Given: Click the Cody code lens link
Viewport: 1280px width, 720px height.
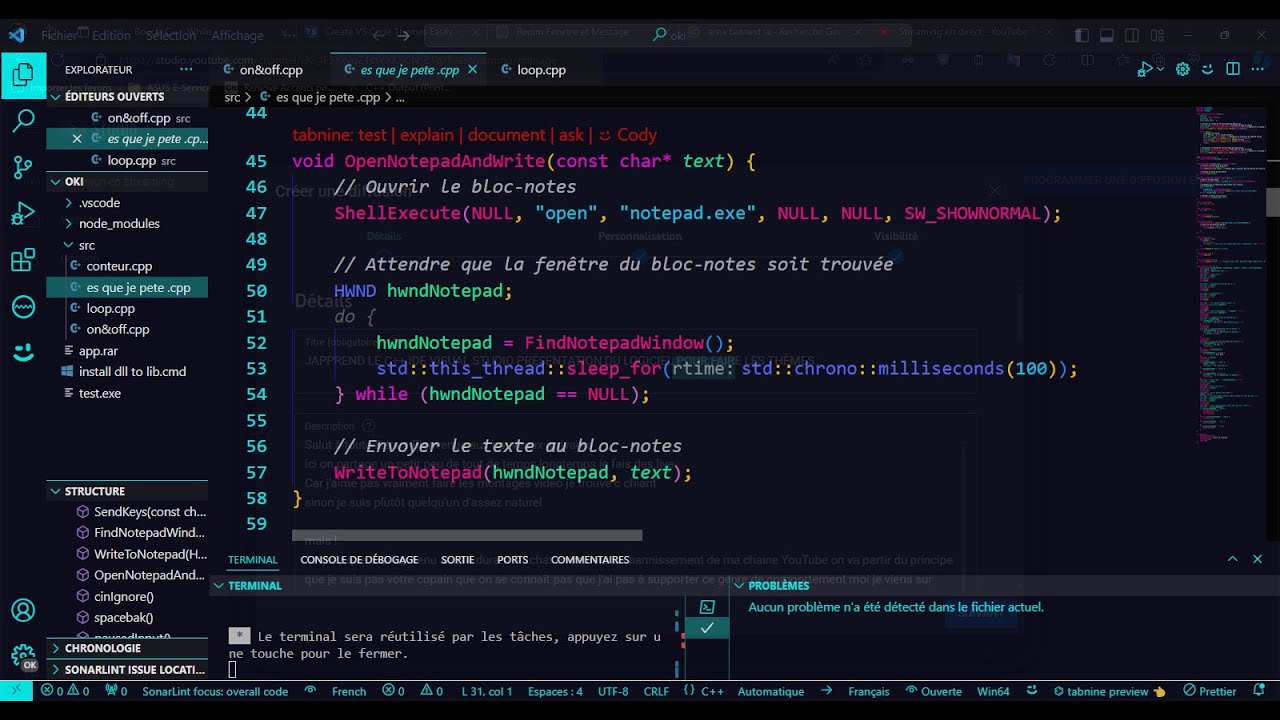Looking at the screenshot, I should pyautogui.click(x=628, y=135).
